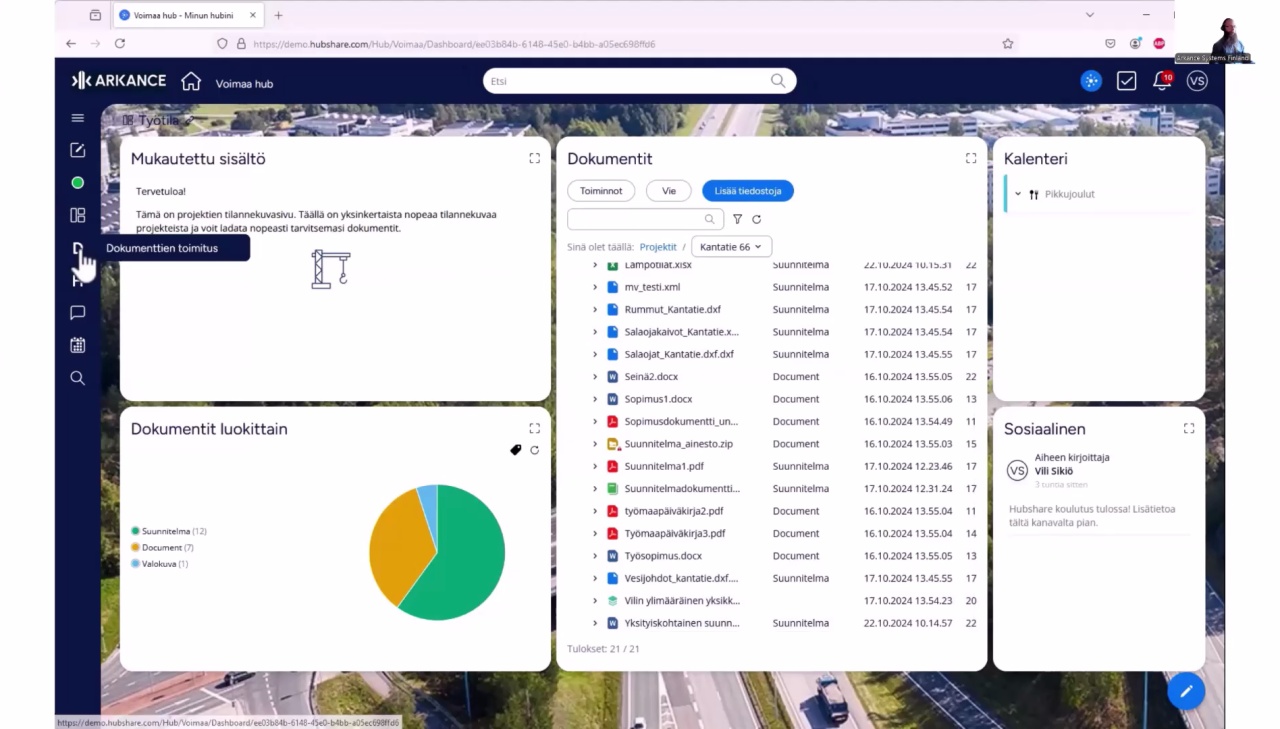Expand the mv_testi.xml row

tap(595, 287)
